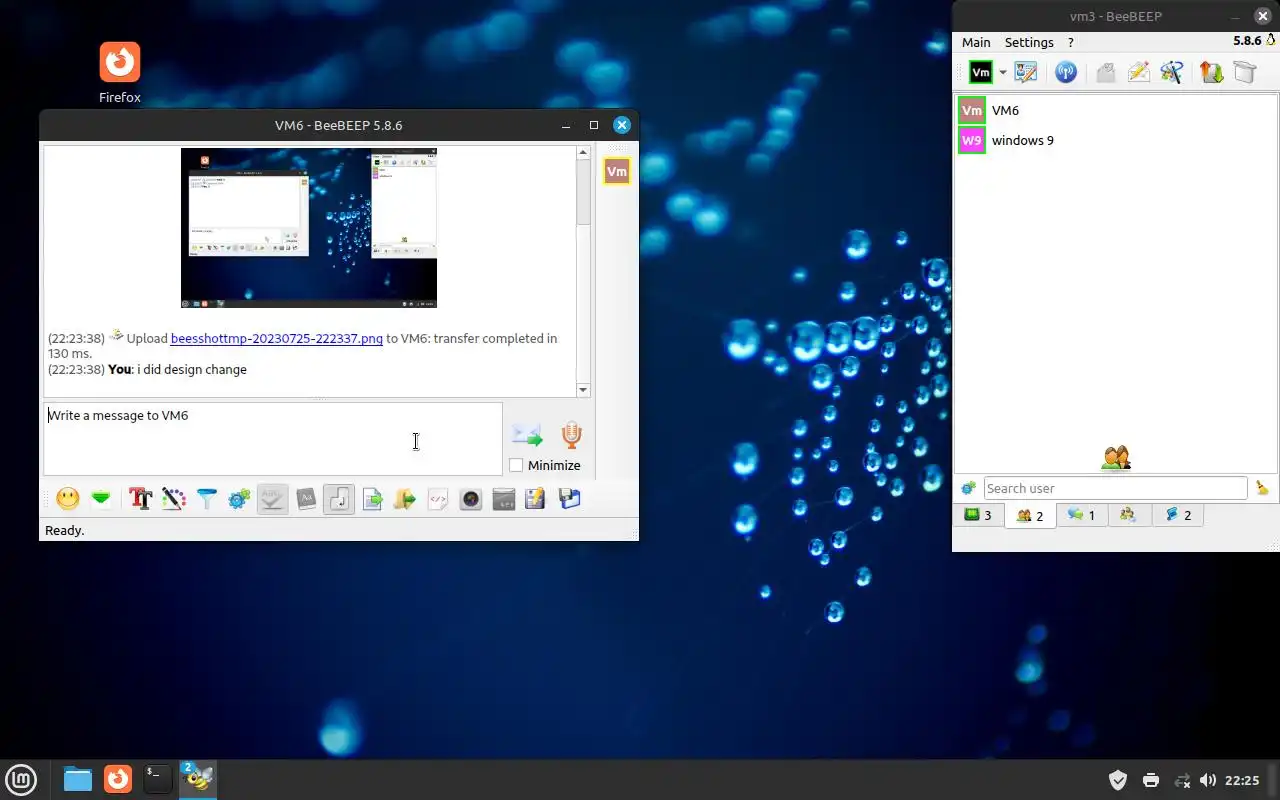Click the blue broadcast antenna icon
The width and height of the screenshot is (1280, 800).
click(x=1066, y=72)
